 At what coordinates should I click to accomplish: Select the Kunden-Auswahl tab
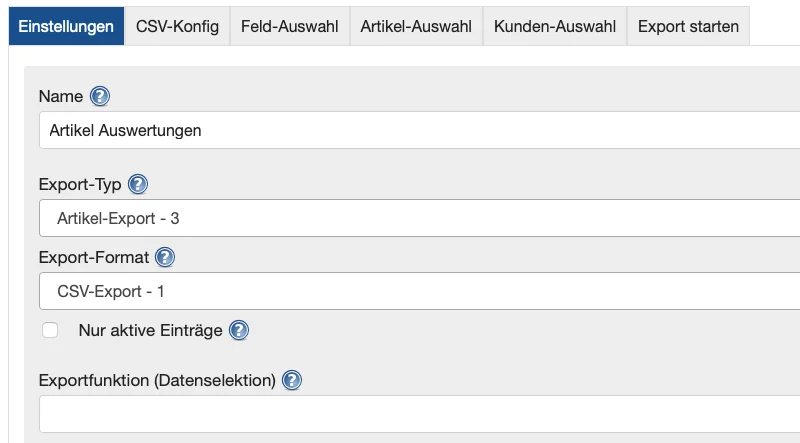(x=555, y=27)
